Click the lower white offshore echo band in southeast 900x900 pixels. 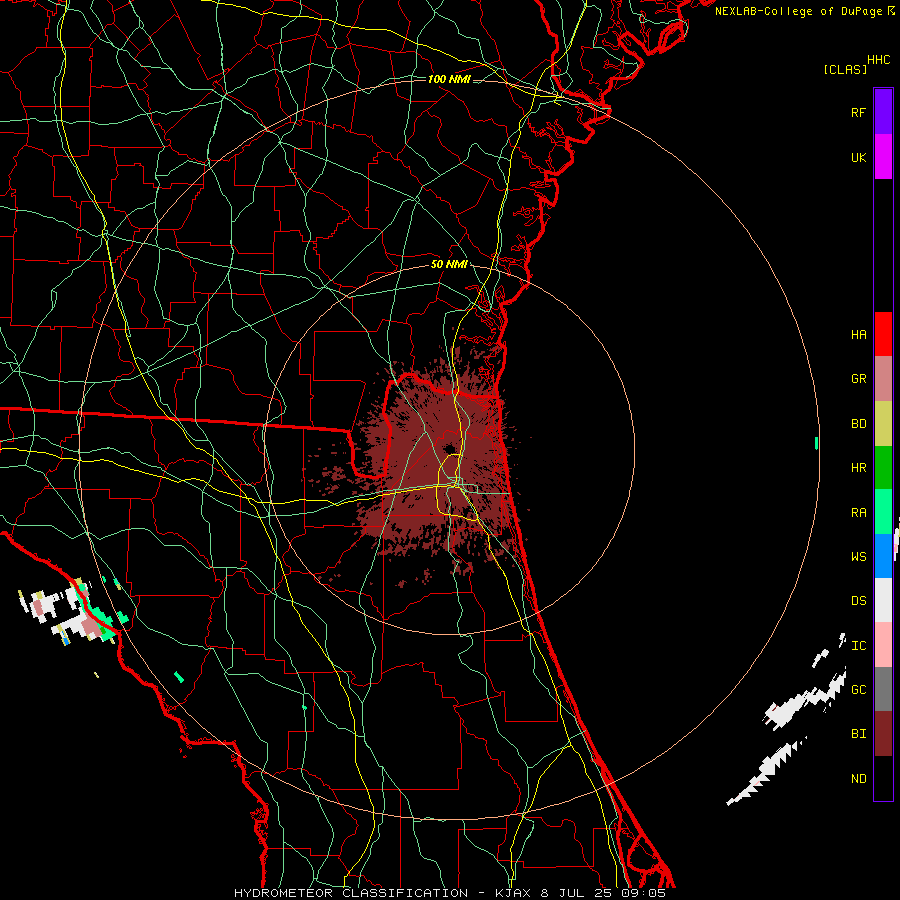click(766, 772)
